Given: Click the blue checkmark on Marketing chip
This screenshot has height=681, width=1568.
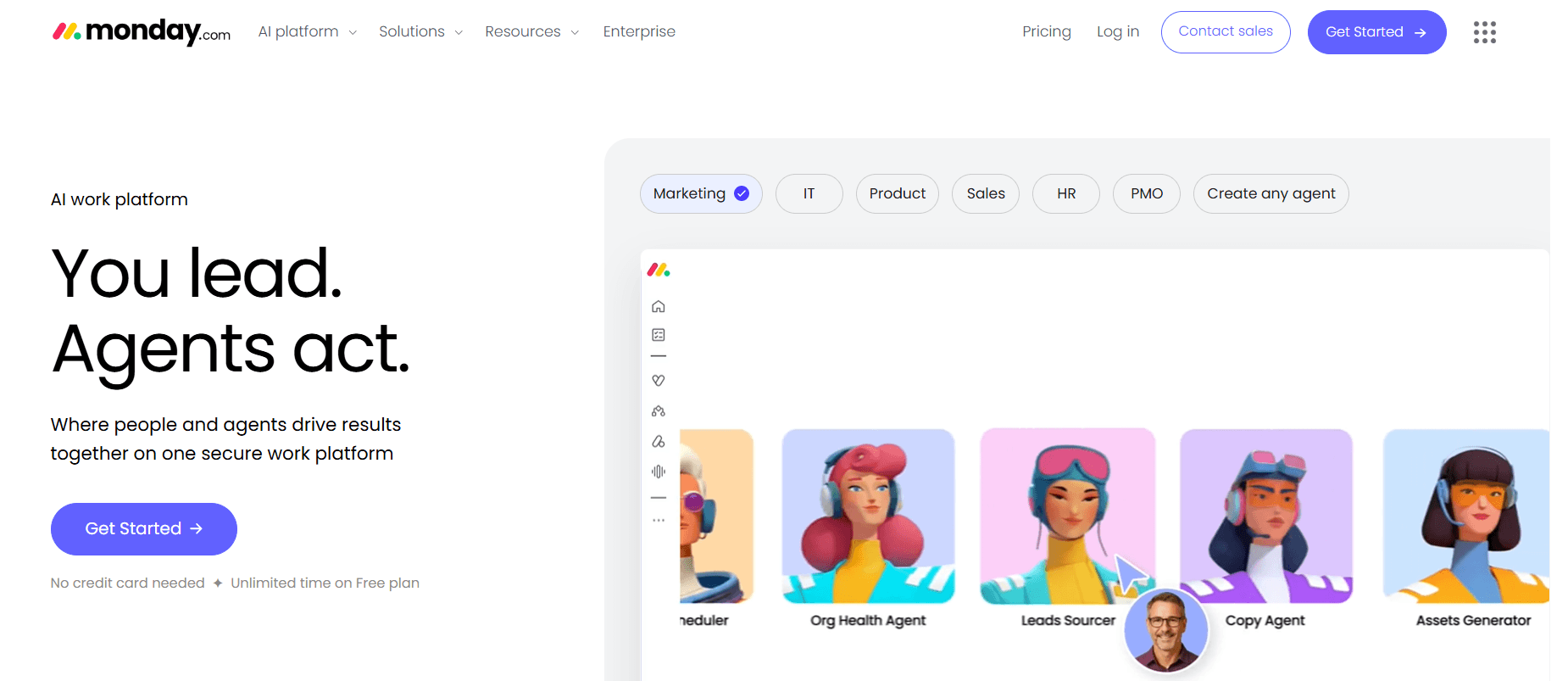Looking at the screenshot, I should tap(742, 193).
